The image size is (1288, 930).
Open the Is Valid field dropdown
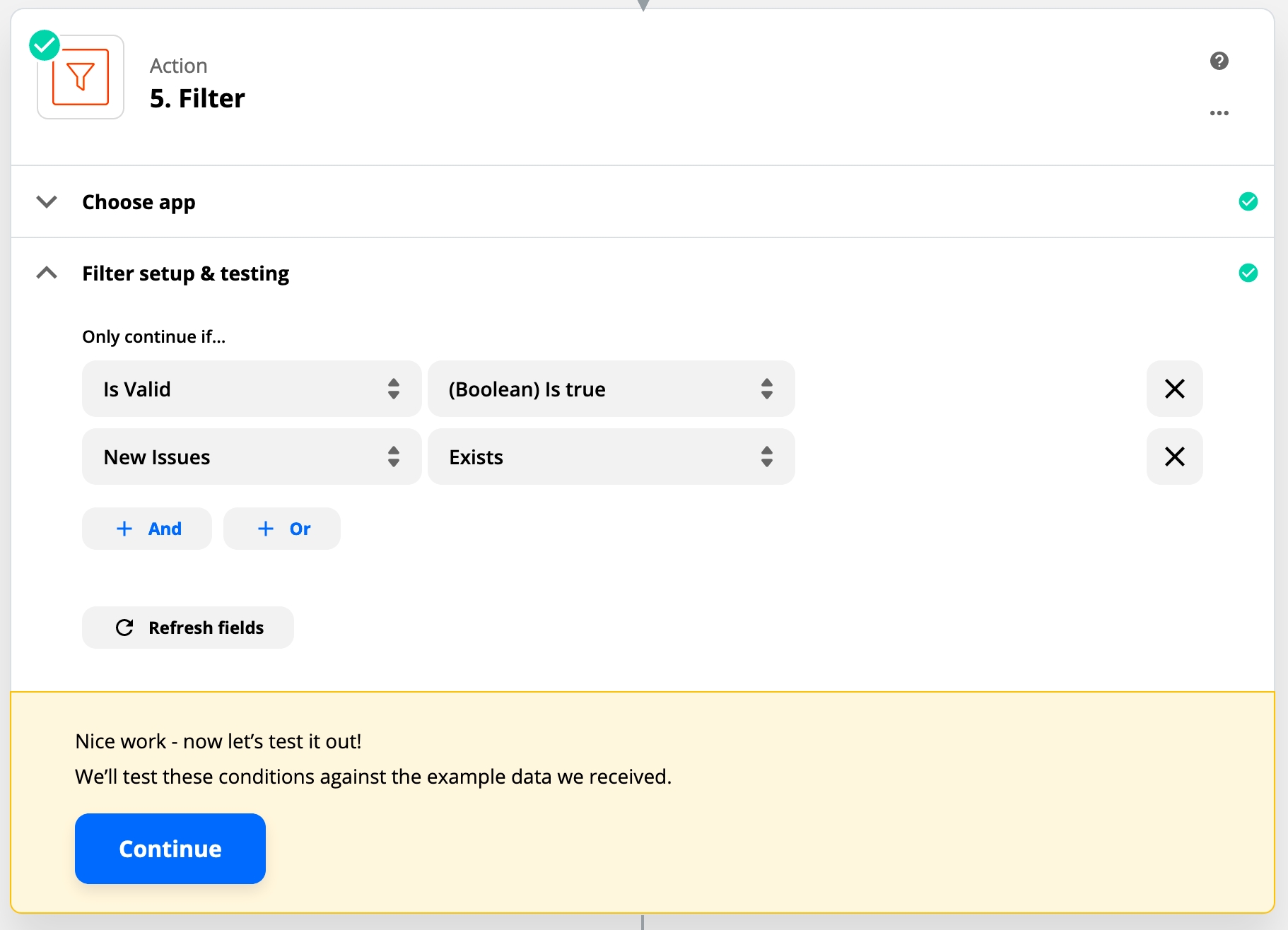[251, 389]
